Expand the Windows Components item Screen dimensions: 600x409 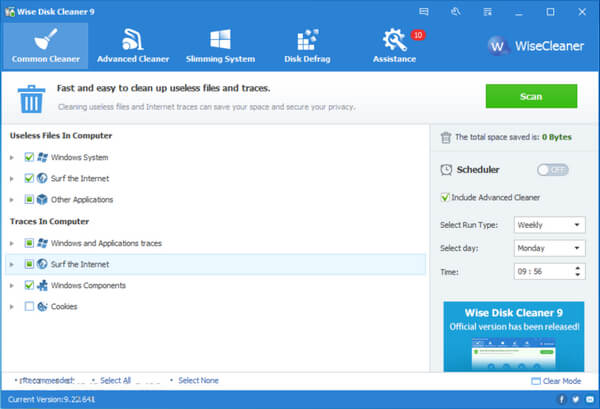pyautogui.click(x=12, y=285)
